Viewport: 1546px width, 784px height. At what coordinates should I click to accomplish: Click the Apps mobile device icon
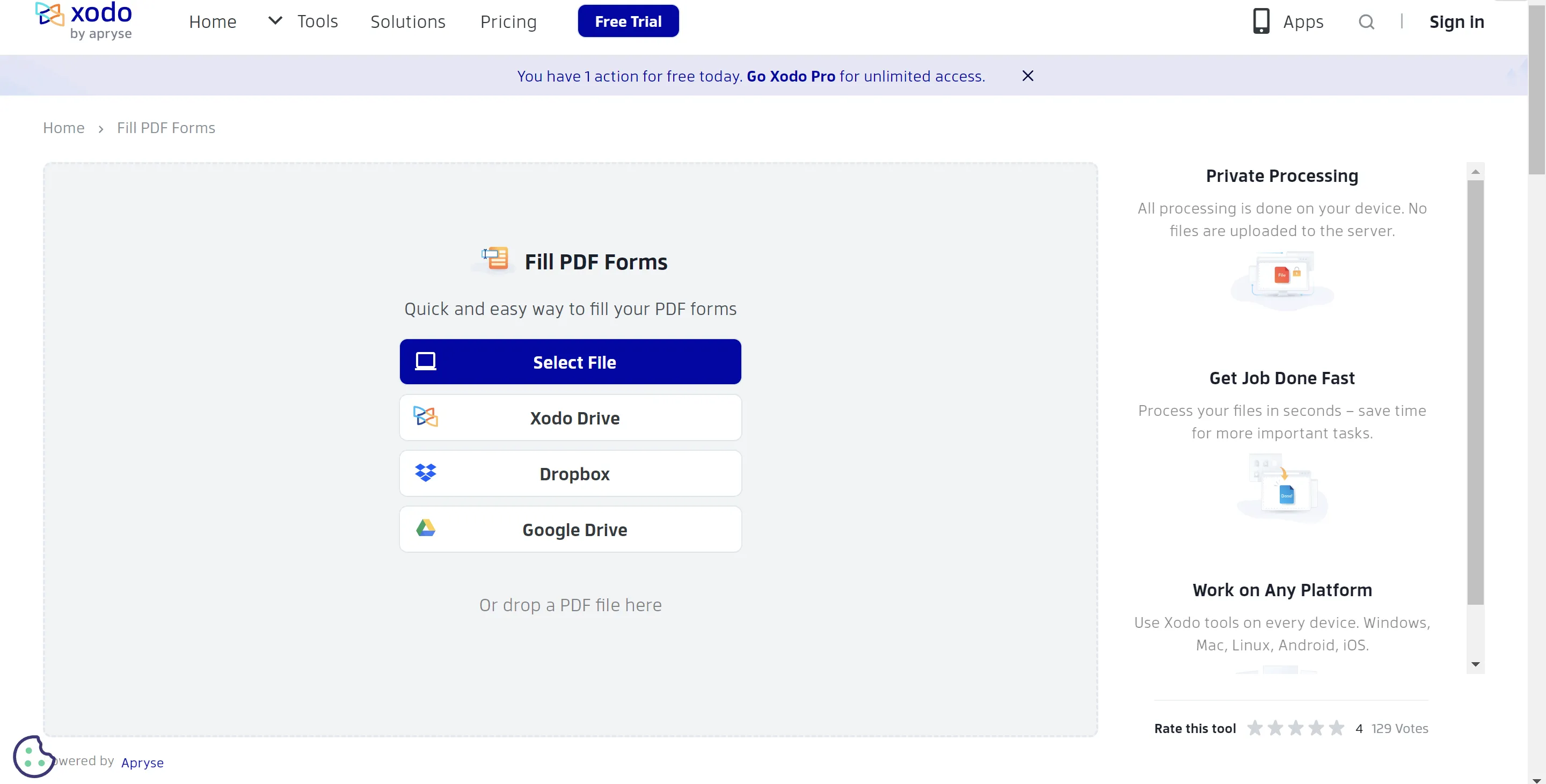(1262, 21)
